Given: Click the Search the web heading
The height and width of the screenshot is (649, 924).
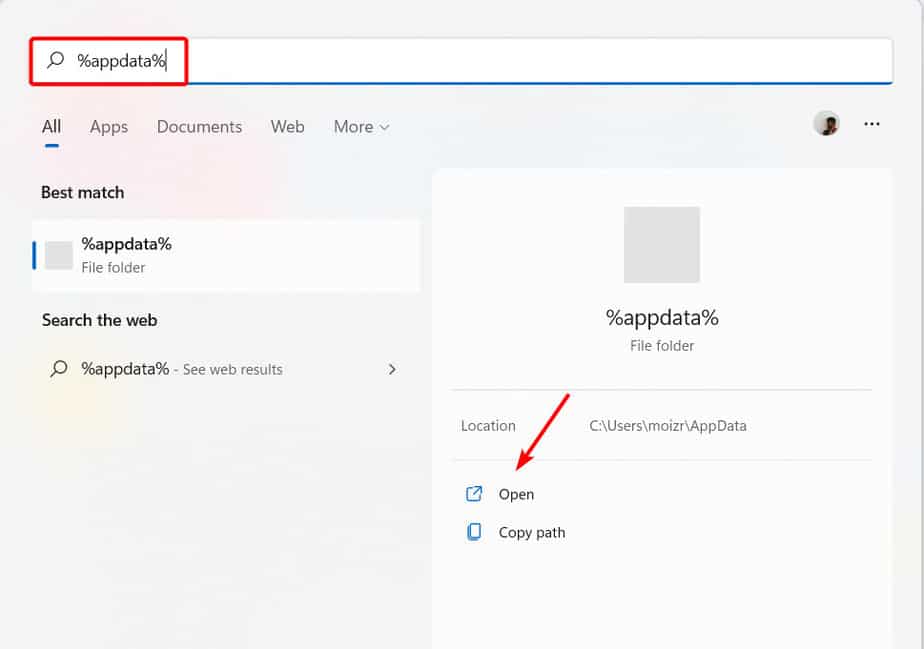Looking at the screenshot, I should [100, 320].
